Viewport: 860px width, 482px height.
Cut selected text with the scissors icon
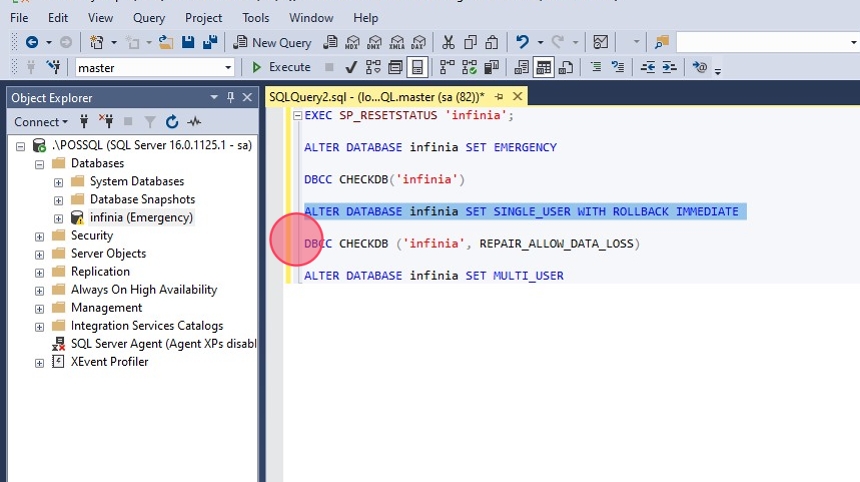[448, 42]
